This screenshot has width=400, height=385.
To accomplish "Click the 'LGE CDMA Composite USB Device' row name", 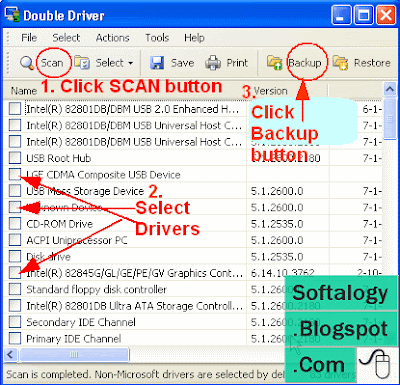I will [103, 175].
